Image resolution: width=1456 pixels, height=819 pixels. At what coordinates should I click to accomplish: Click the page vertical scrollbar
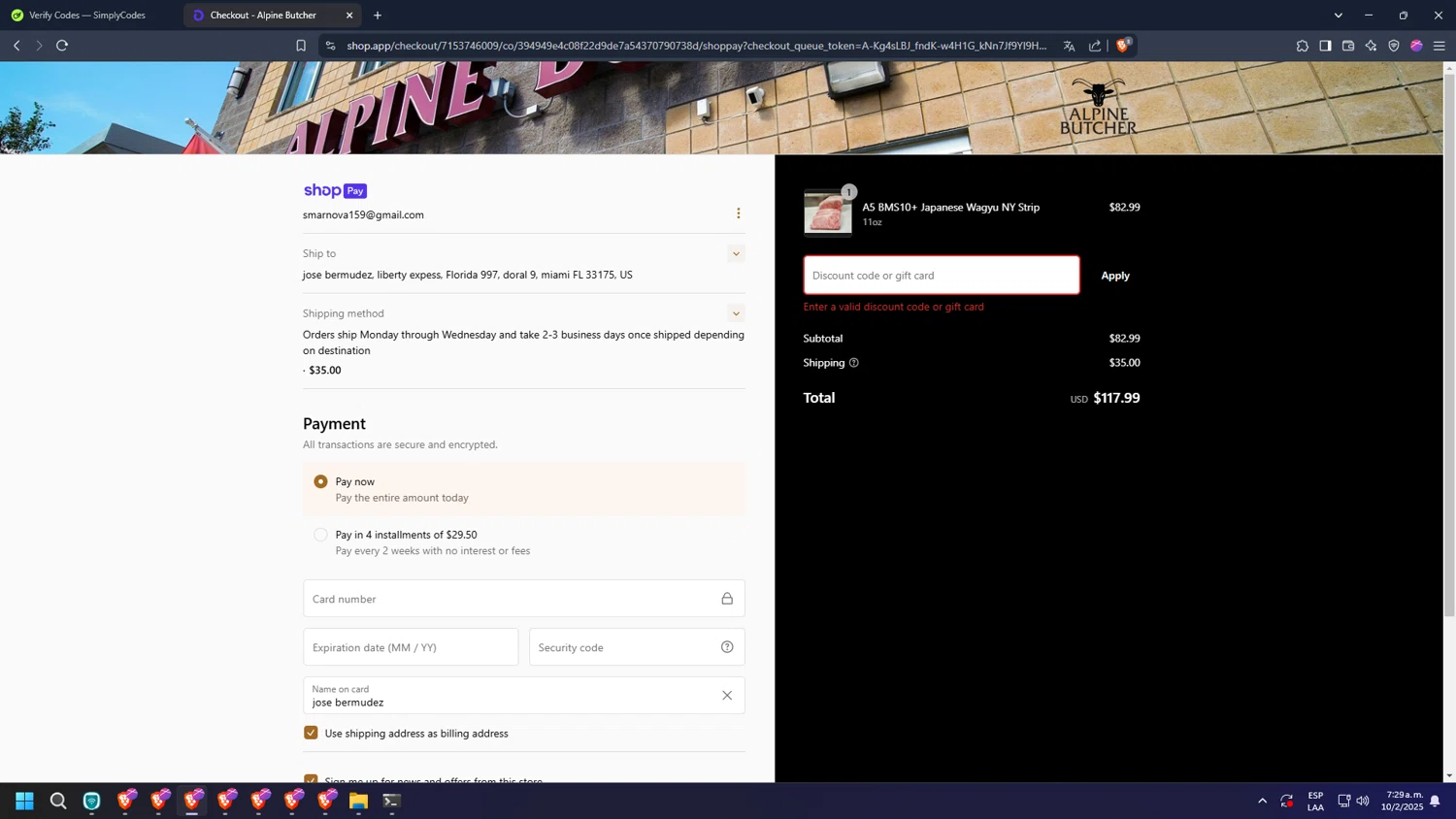pos(1449,344)
